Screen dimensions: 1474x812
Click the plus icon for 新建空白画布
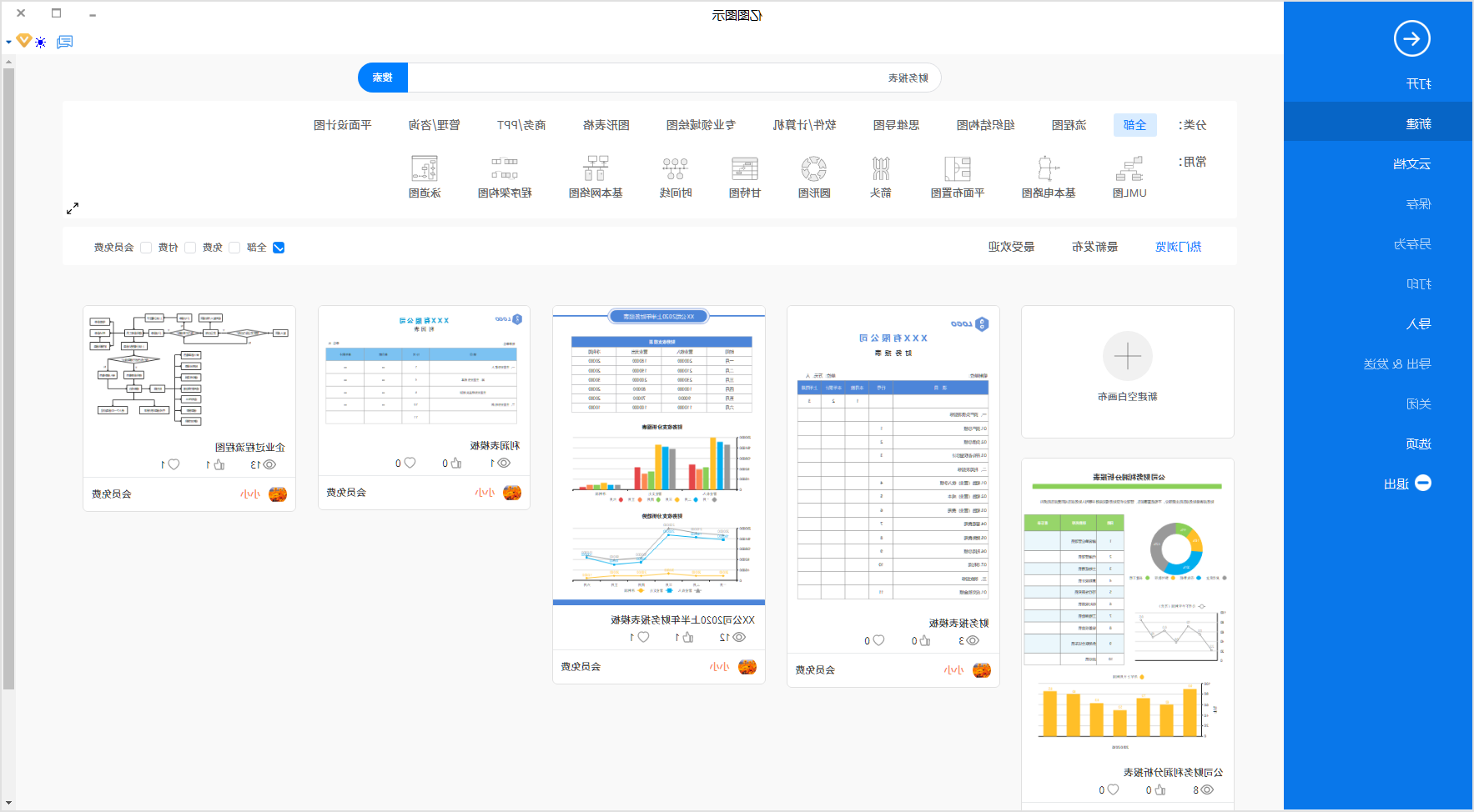point(1128,357)
